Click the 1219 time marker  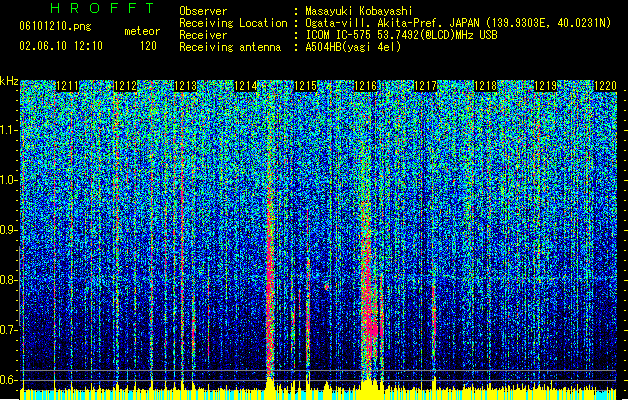(x=546, y=86)
